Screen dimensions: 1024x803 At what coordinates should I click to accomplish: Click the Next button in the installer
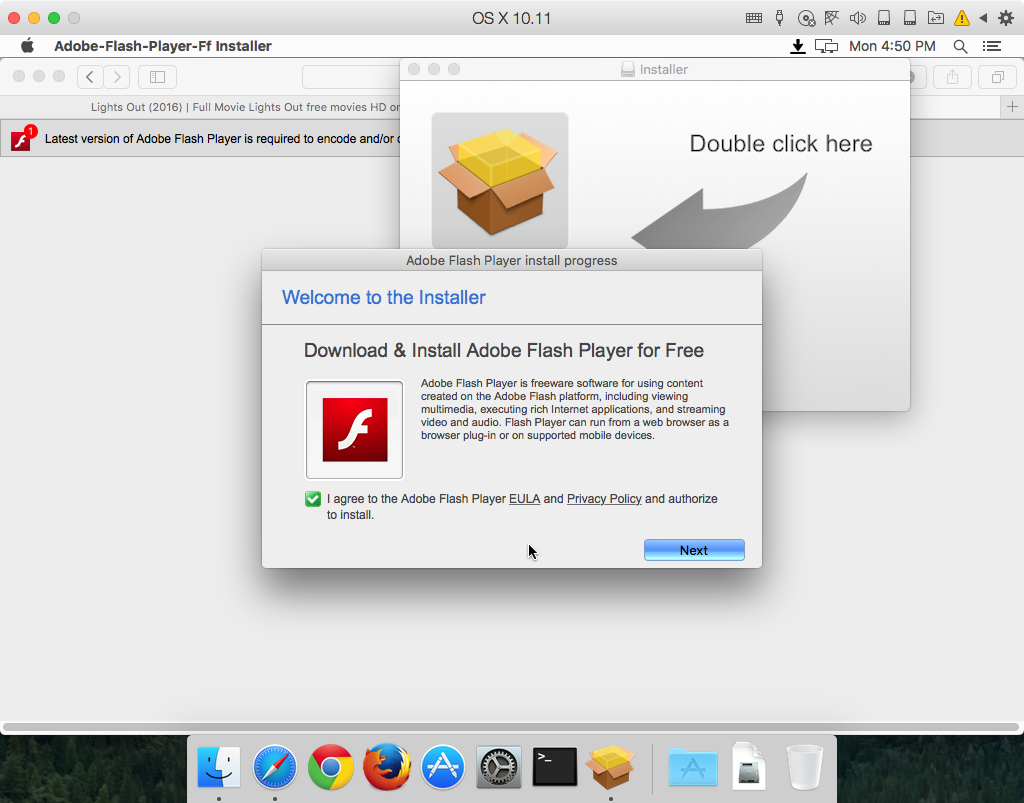coord(694,550)
